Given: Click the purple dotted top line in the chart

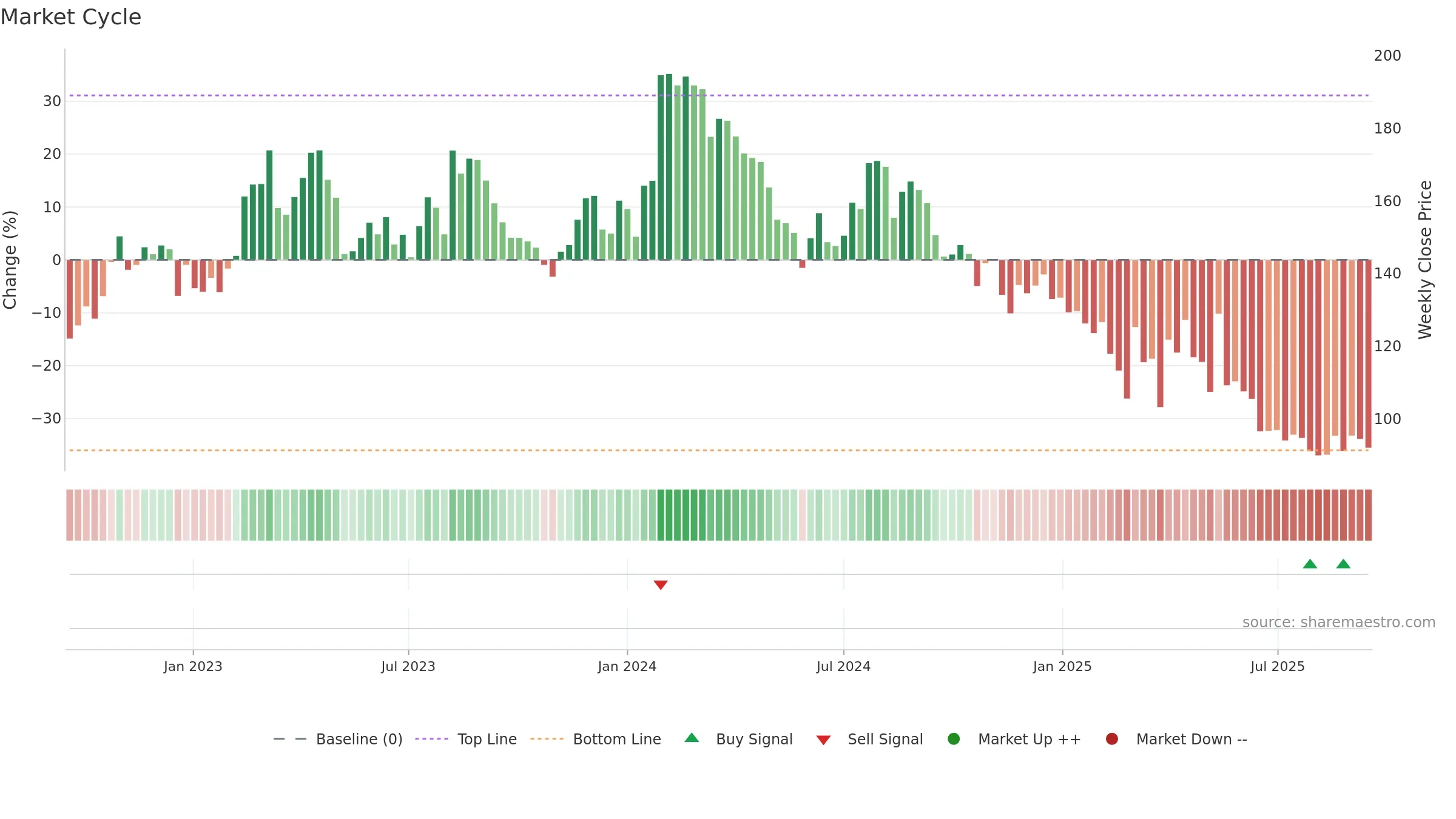Looking at the screenshot, I should click(x=719, y=95).
